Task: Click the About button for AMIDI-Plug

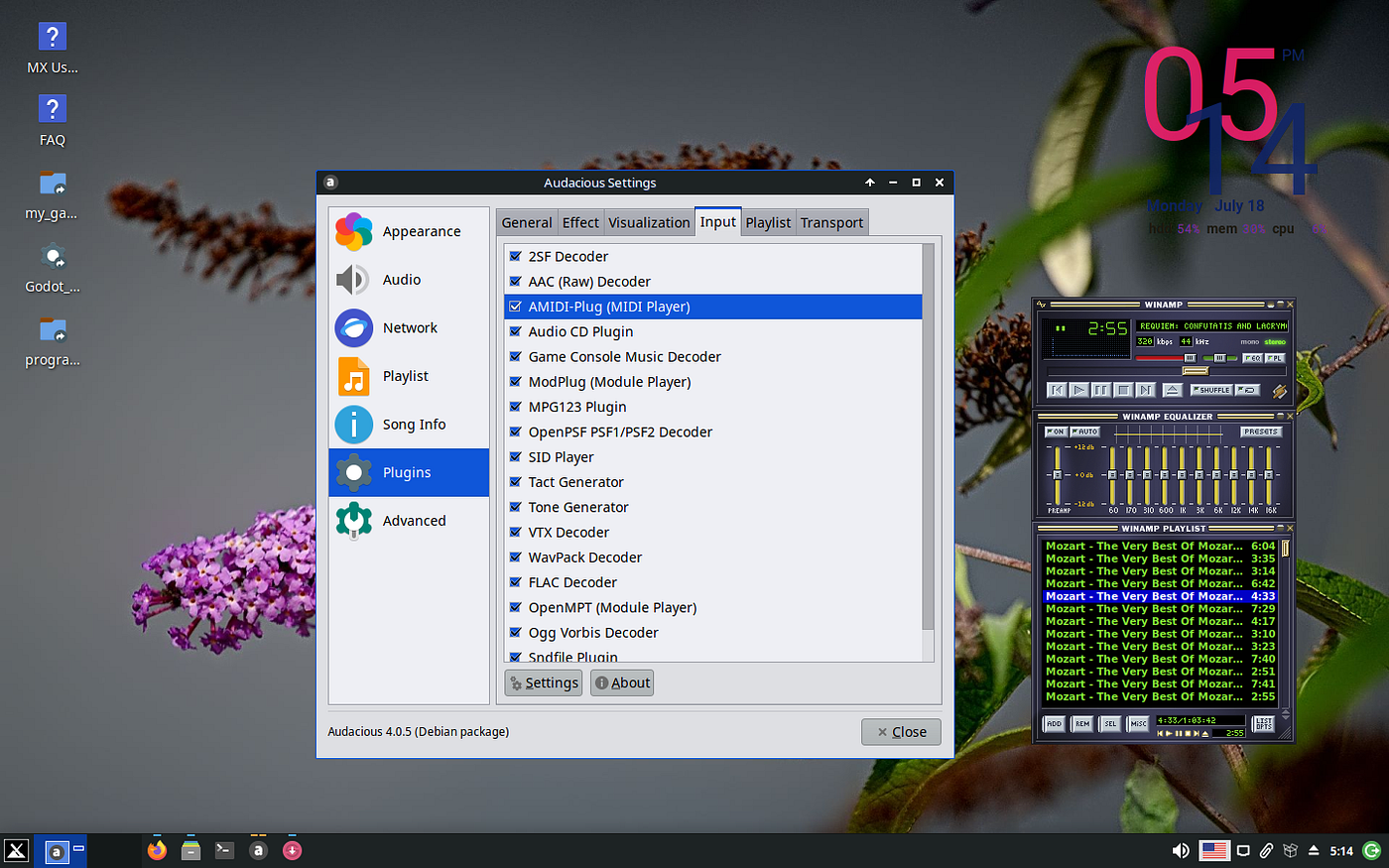Action: point(621,682)
